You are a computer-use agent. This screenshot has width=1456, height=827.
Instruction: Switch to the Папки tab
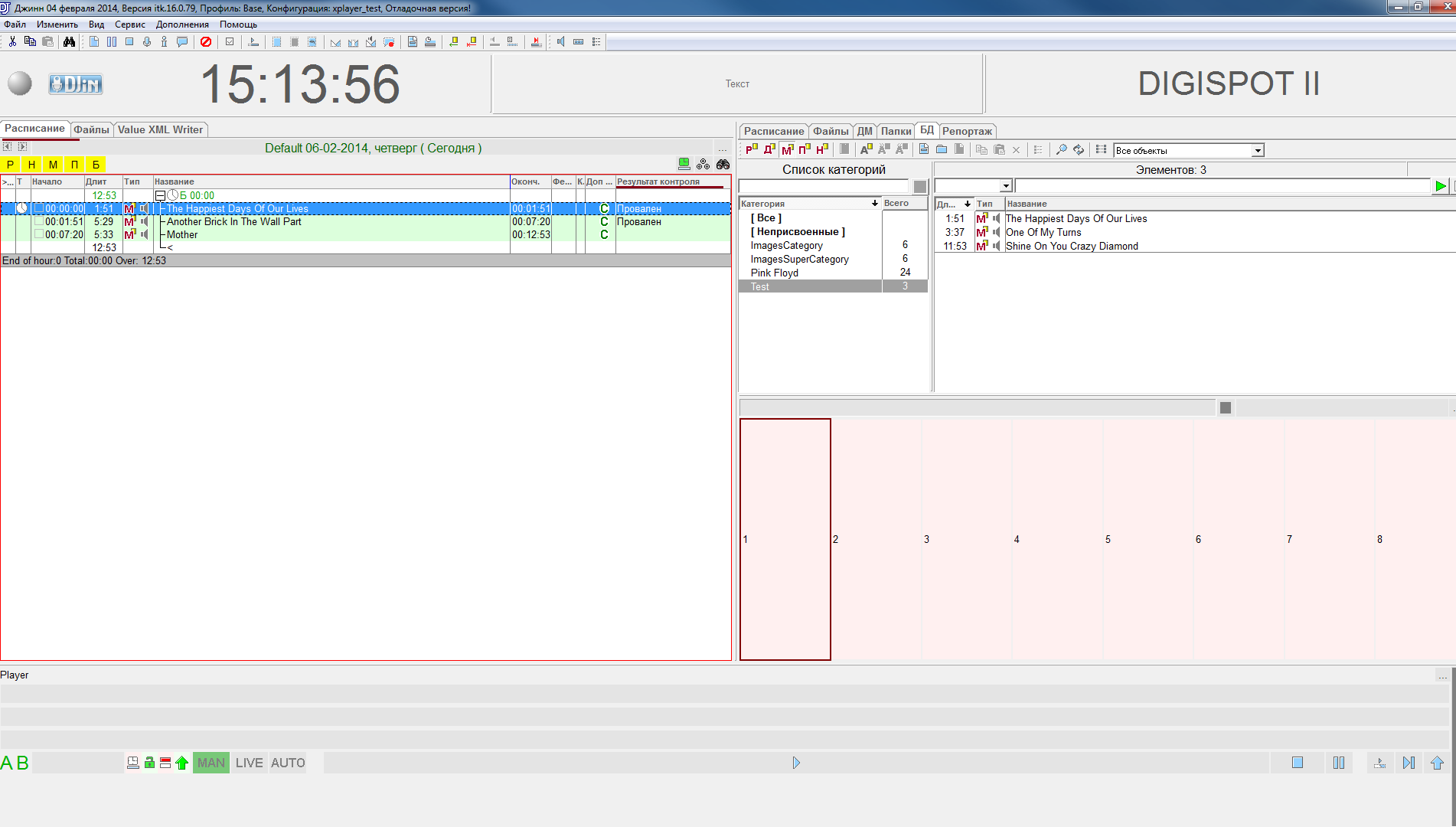click(x=896, y=131)
